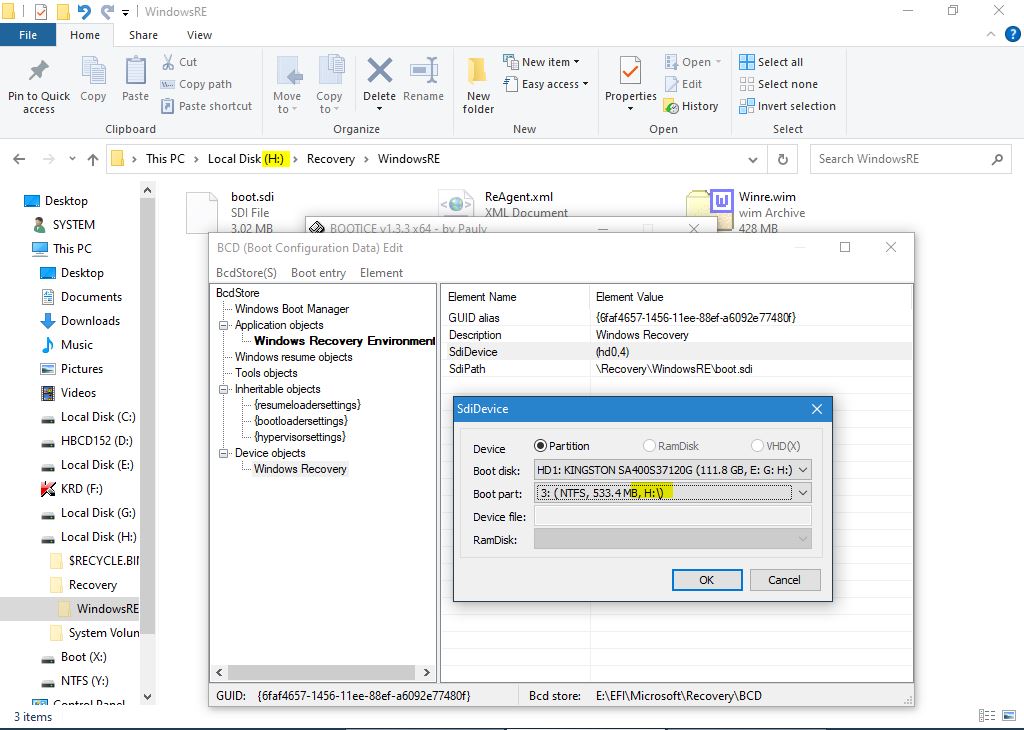Screen dimensions: 1024x730
Task: Confirm SdiDevice dialog with OK
Action: tap(706, 580)
